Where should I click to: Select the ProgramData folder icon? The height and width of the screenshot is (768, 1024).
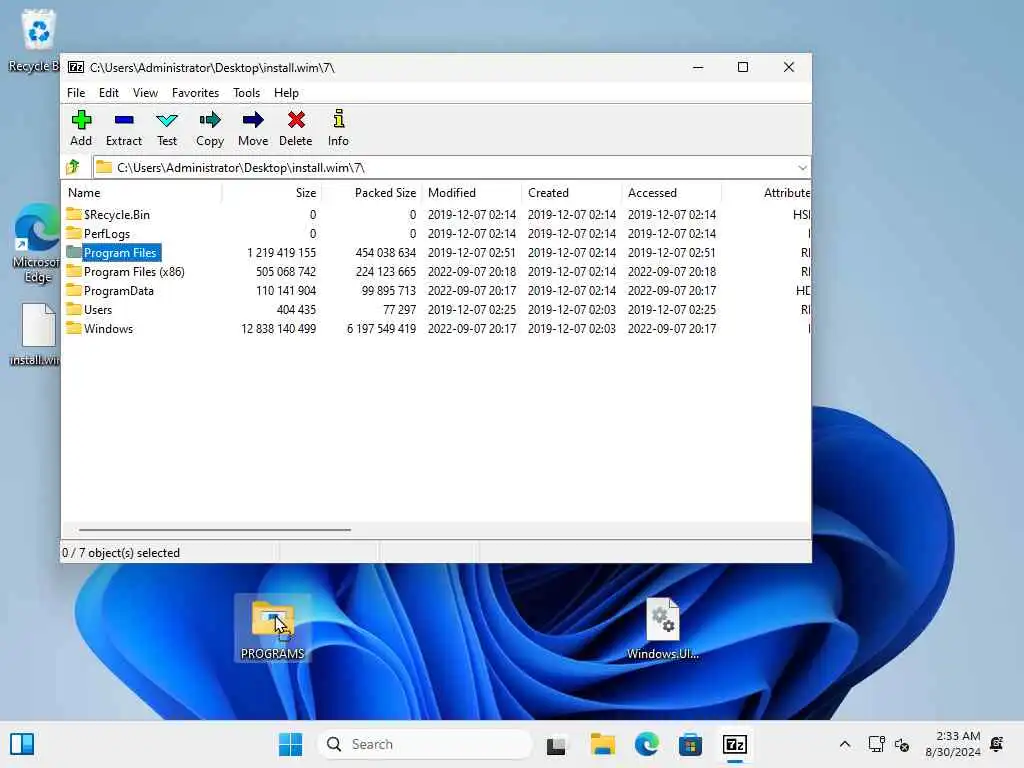click(x=74, y=290)
